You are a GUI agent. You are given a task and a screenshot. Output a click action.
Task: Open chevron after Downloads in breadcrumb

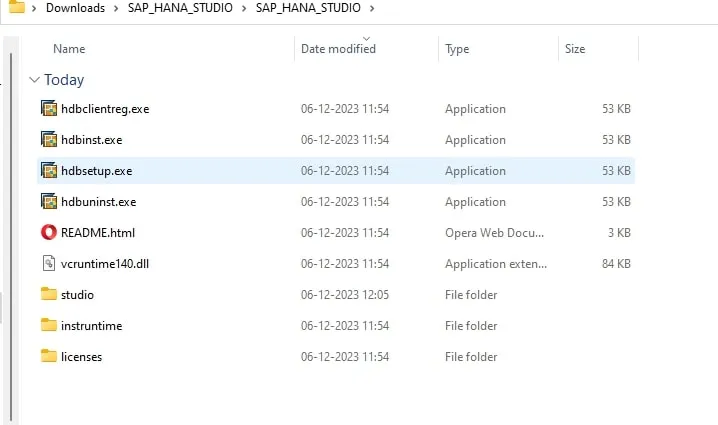[x=116, y=8]
